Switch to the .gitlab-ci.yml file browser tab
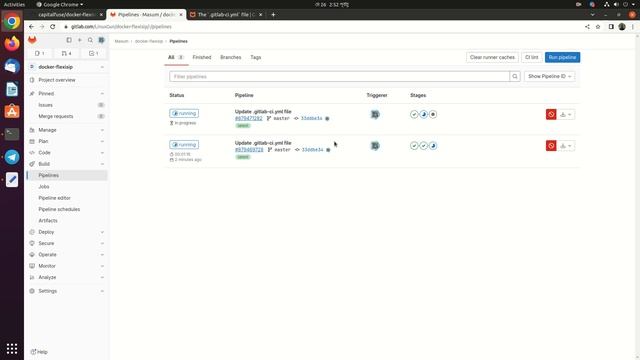The image size is (640, 360). [x=227, y=15]
